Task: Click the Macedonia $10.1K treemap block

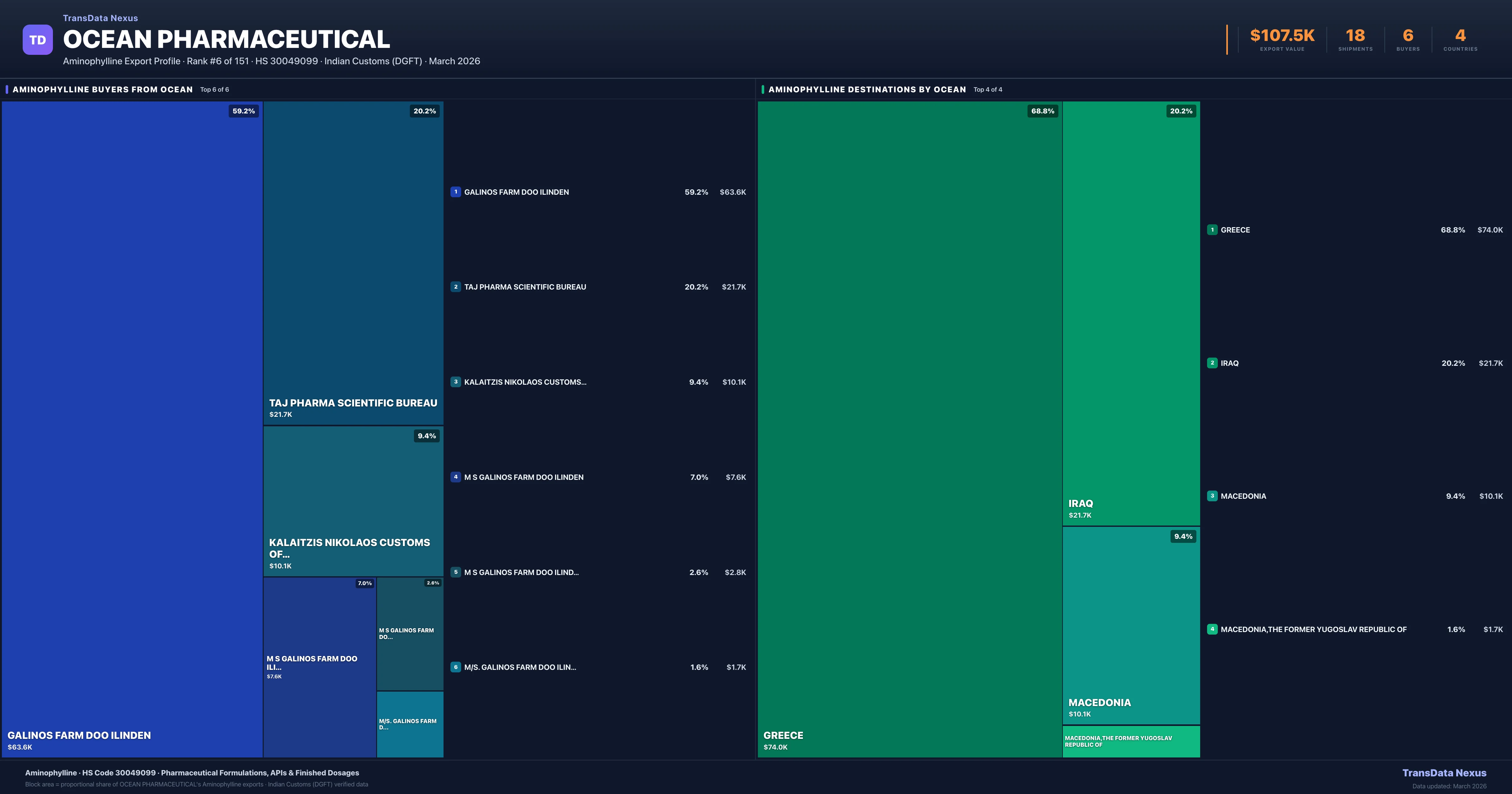Action: (1131, 625)
